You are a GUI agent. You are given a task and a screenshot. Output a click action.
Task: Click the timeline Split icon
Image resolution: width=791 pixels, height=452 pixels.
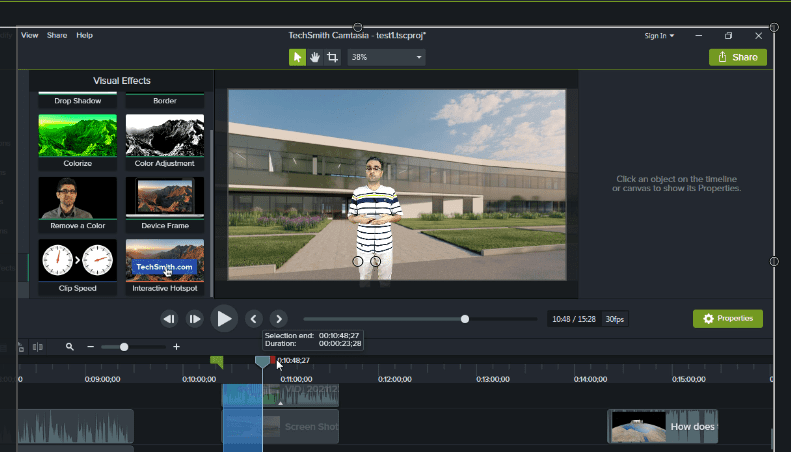pos(37,347)
